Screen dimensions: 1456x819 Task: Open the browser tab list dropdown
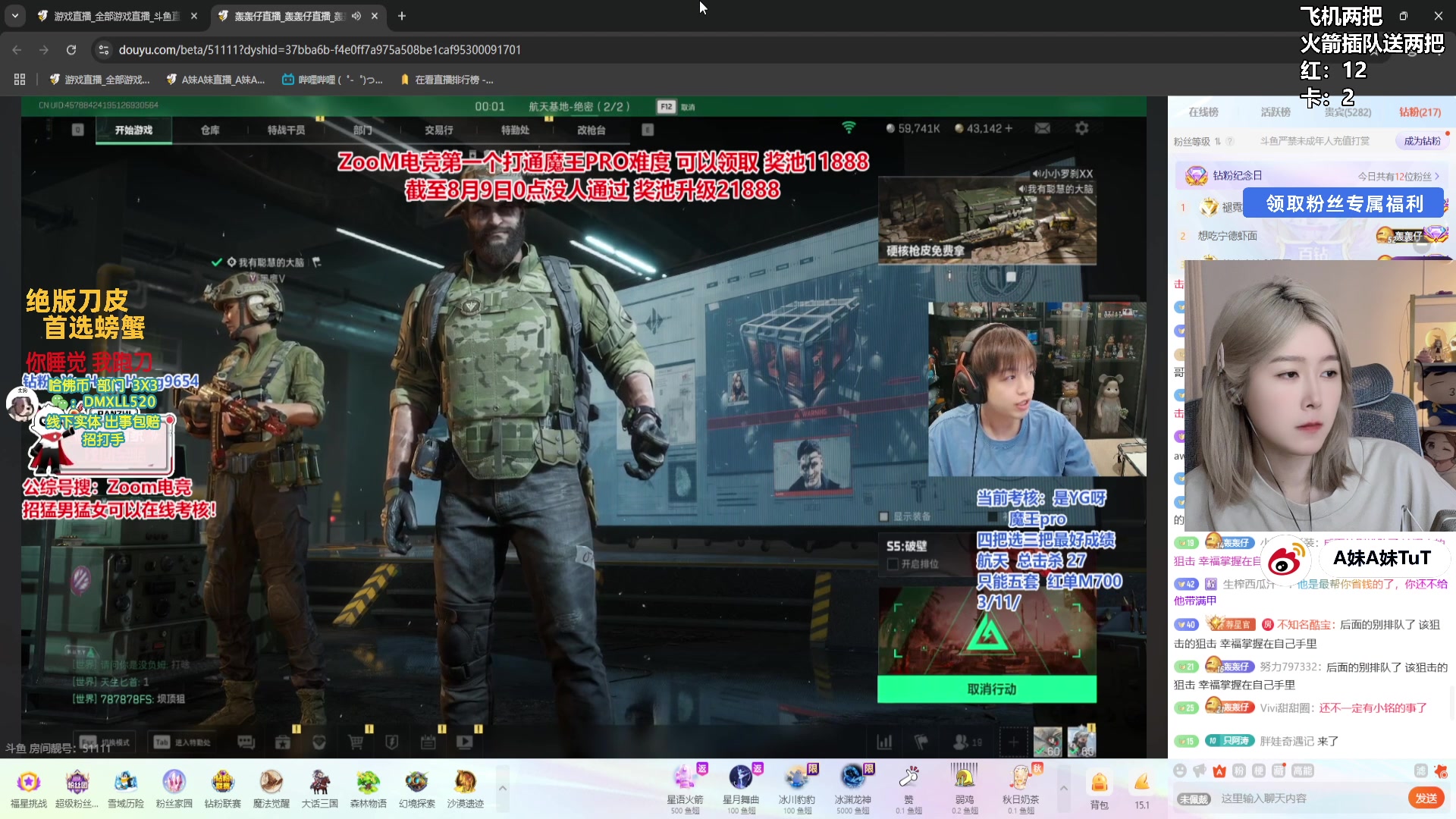pyautogui.click(x=15, y=16)
